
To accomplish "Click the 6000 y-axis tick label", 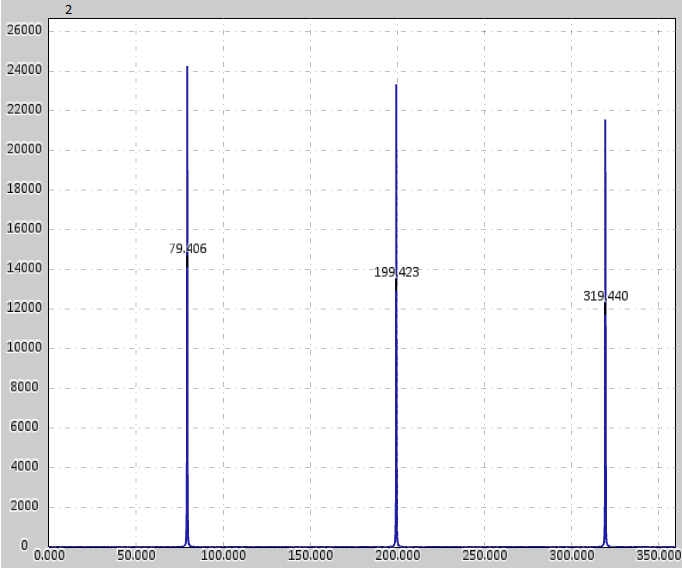I will pos(27,427).
